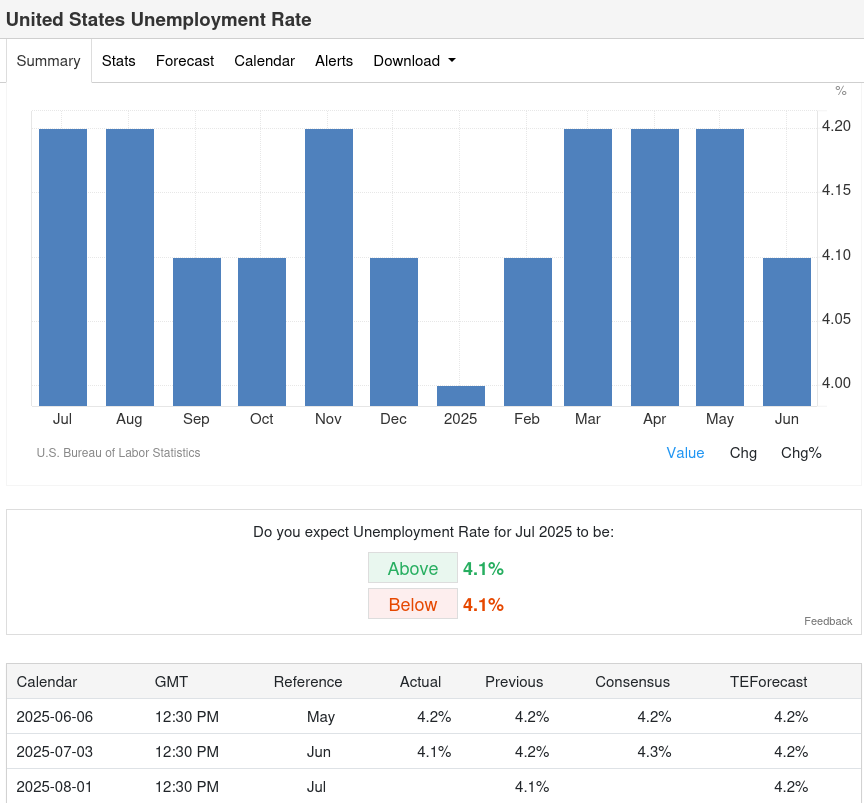Select the 2025-08-01 calendar entry
This screenshot has width=864, height=803.
coord(55,786)
